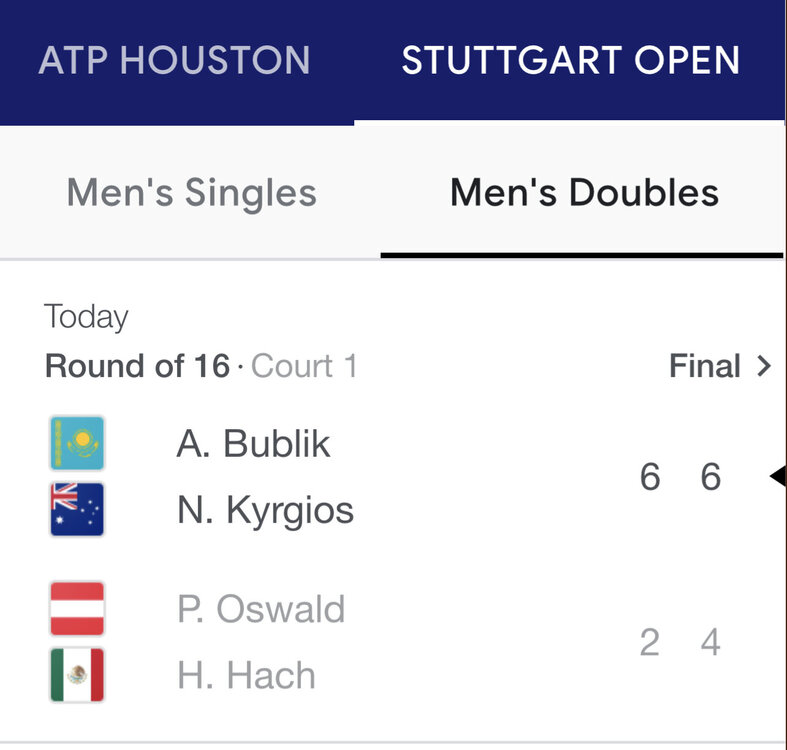The width and height of the screenshot is (787, 750).
Task: Switch to ATP Houston tab
Action: click(x=175, y=60)
